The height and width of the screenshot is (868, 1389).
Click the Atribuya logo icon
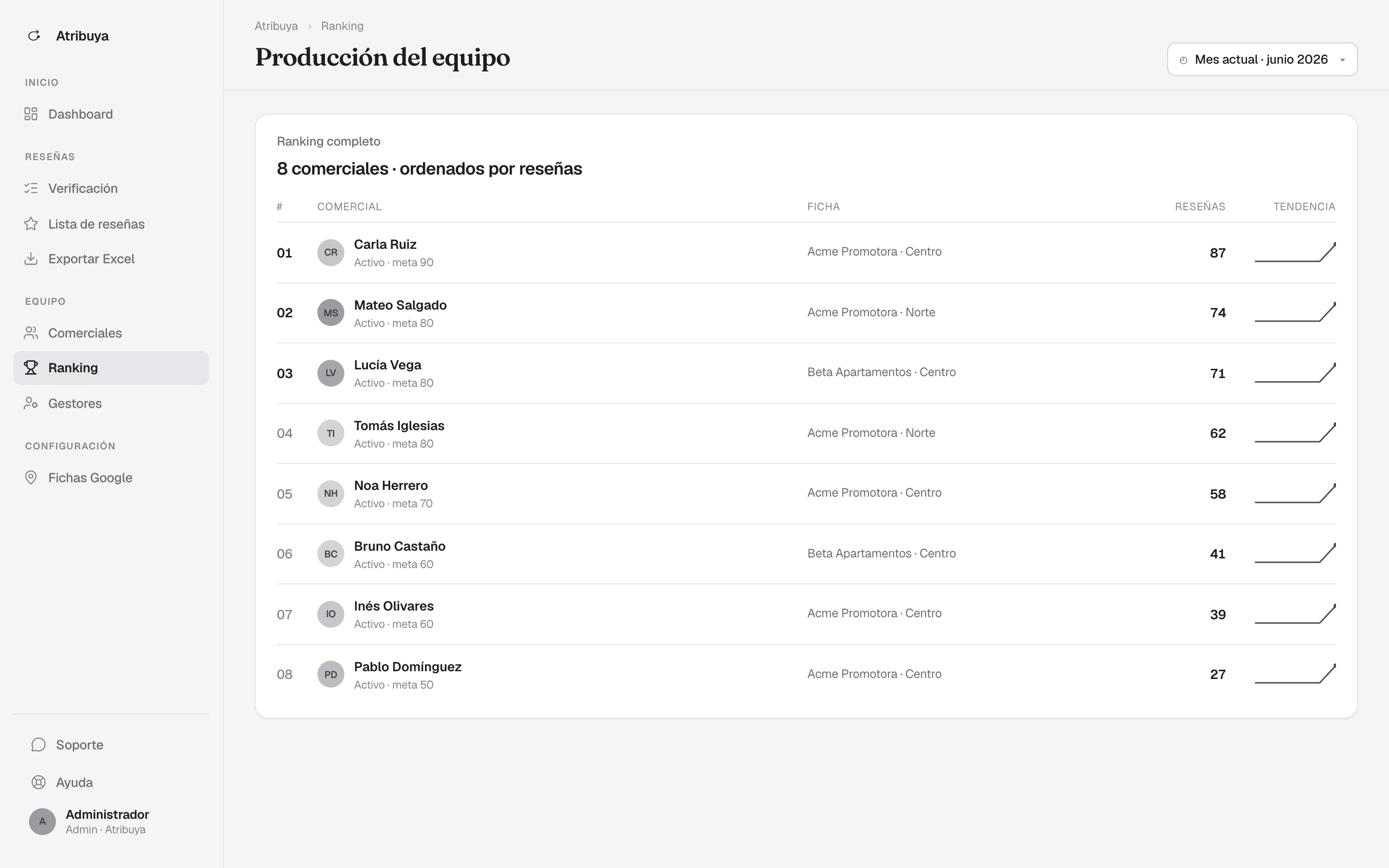pyautogui.click(x=34, y=36)
